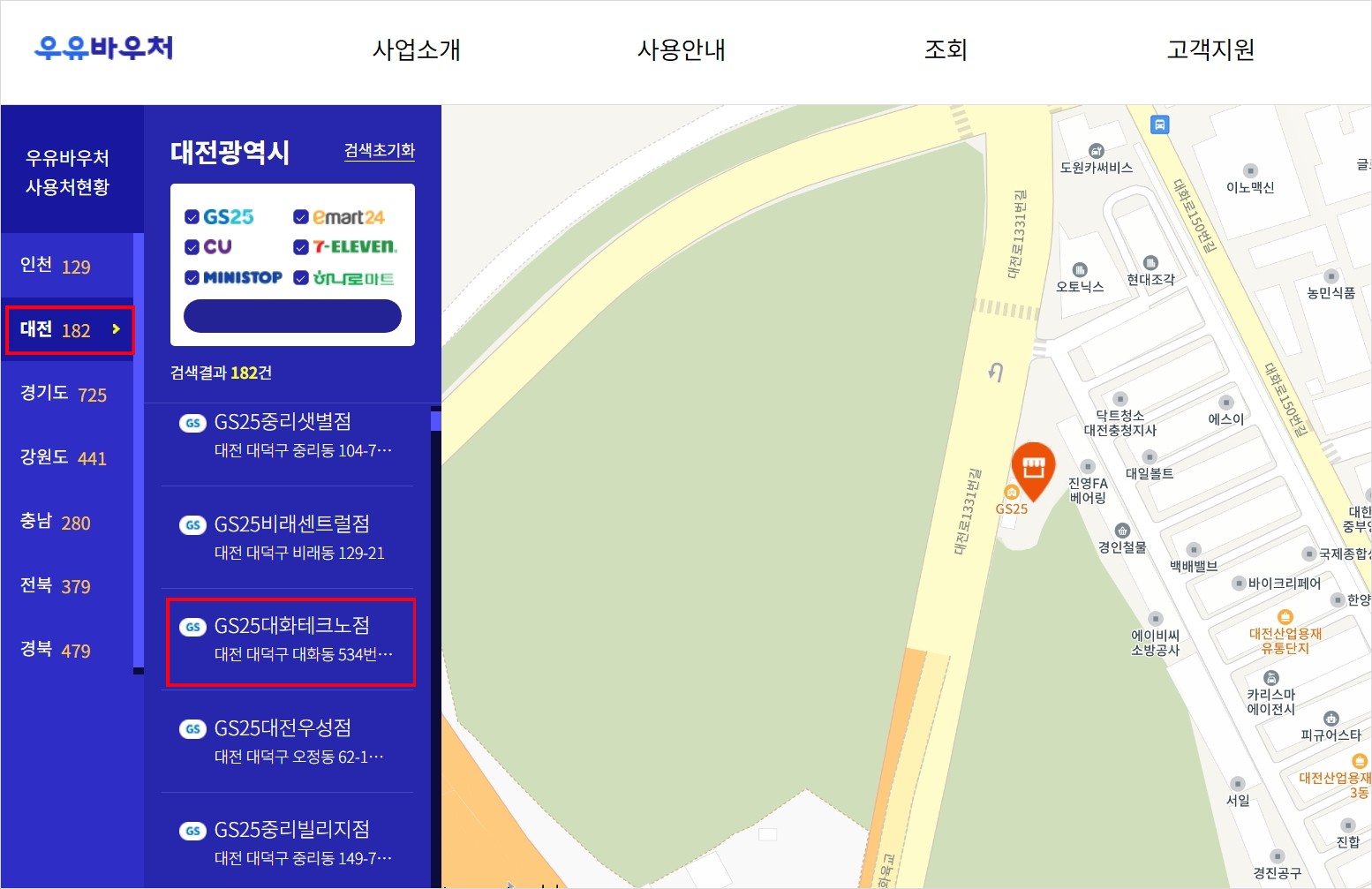Click the 피규어스타 map POI icon
This screenshot has width=1372, height=889.
point(1331,719)
